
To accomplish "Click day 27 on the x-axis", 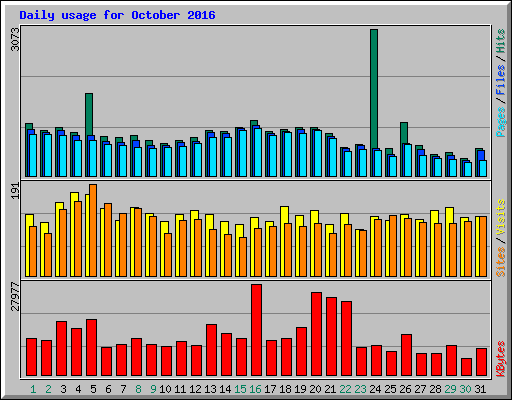I will [420, 389].
